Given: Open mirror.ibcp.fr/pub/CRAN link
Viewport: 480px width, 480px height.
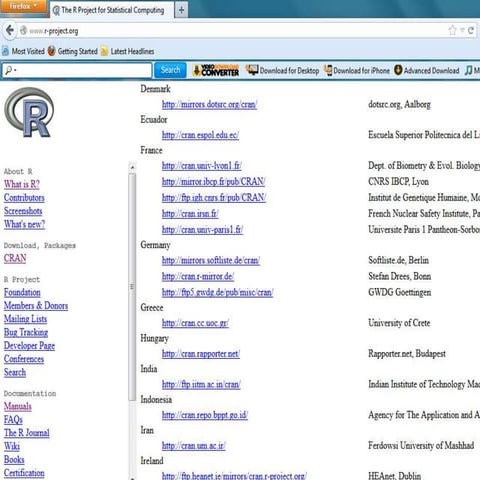Looking at the screenshot, I should coord(214,182).
